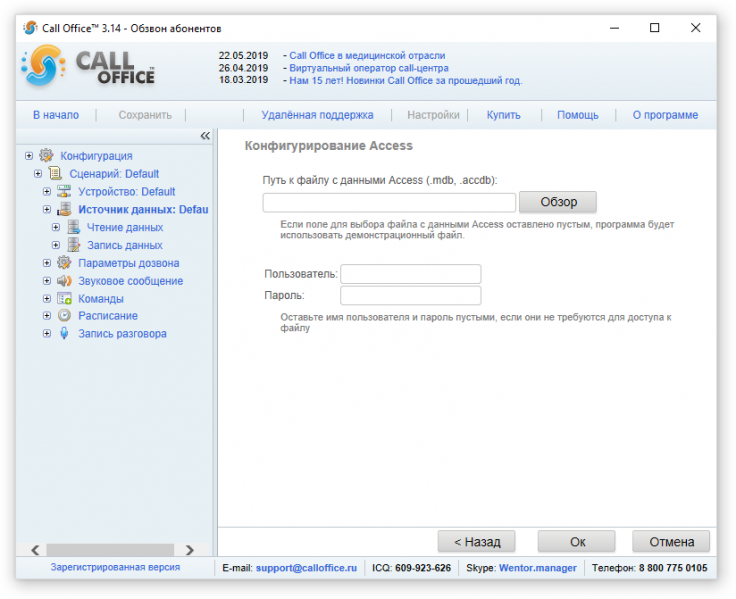Click the Сохранить menu item
The height and width of the screenshot is (599, 736).
click(x=145, y=115)
